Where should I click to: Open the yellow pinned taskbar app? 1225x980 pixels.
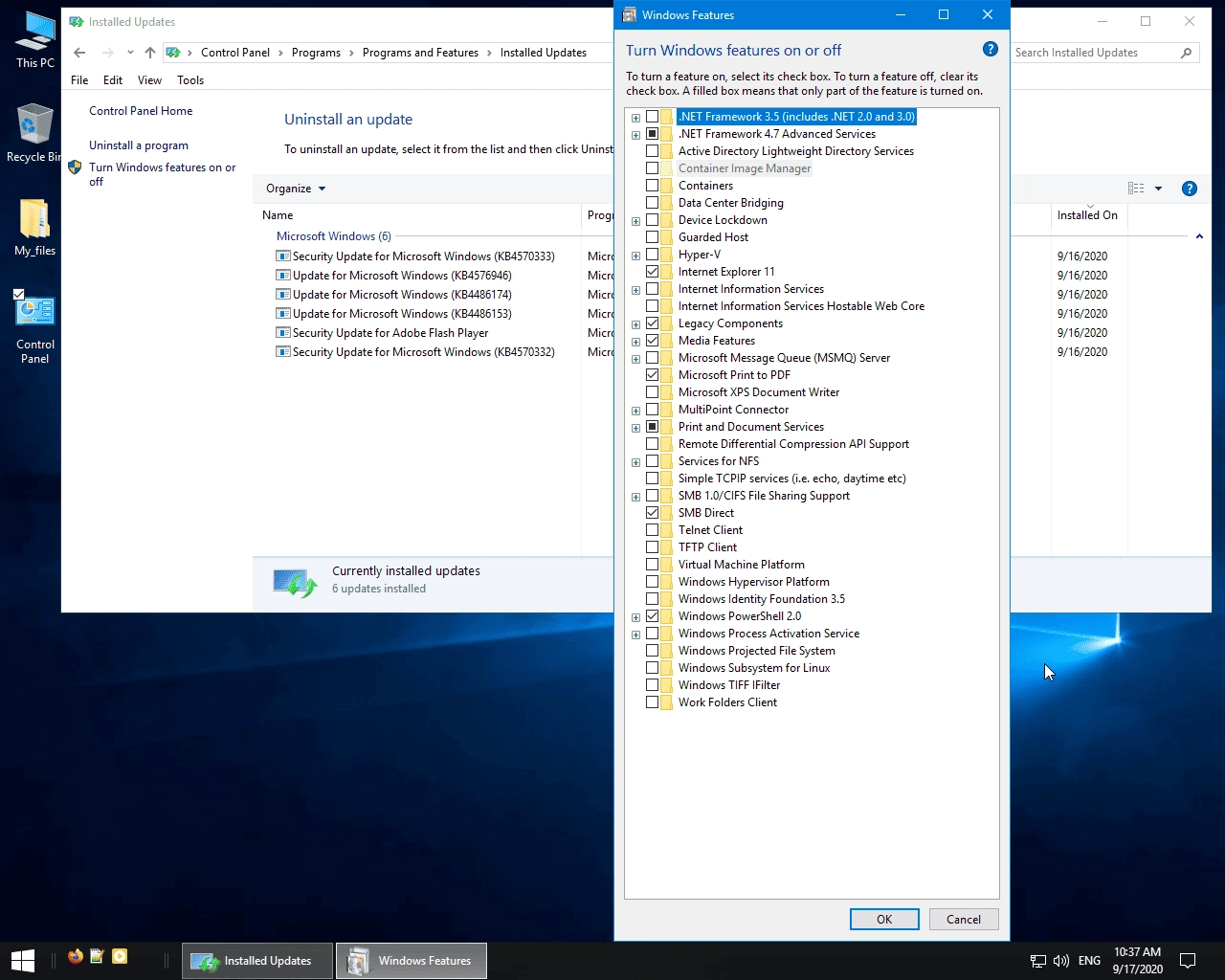coord(120,956)
